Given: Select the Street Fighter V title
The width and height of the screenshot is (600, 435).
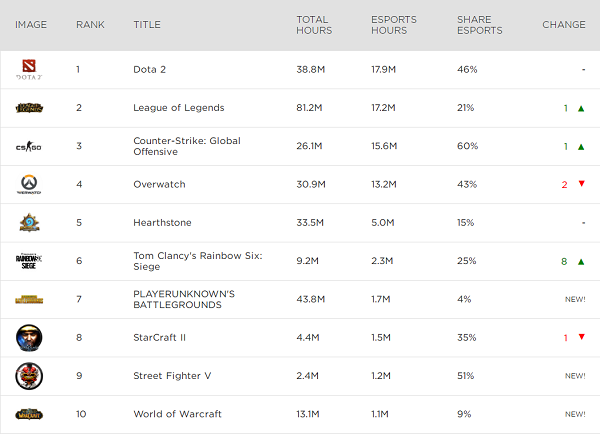Looking at the screenshot, I should 172,376.
